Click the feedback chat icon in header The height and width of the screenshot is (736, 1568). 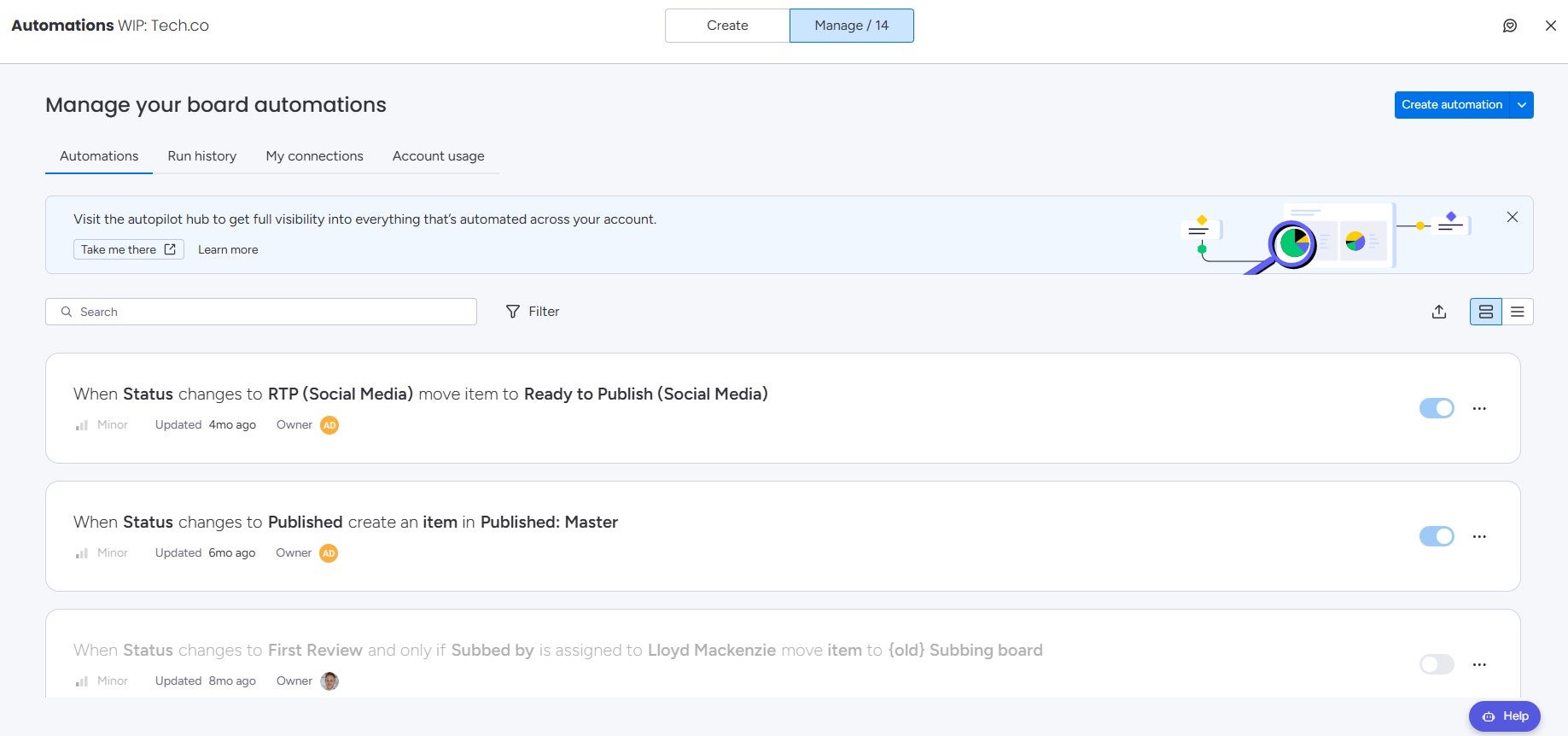click(1509, 26)
